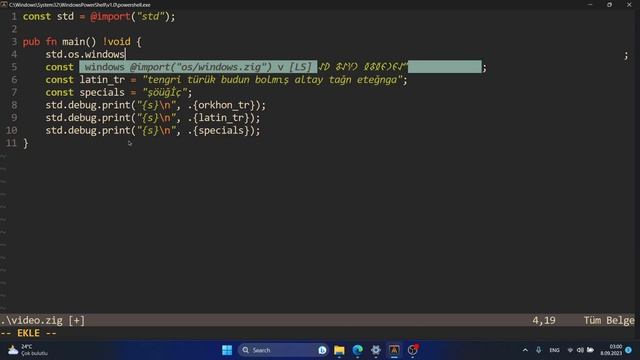The image size is (640, 360).
Task: Click the text 'std.os.windows' on line 4
Action: (x=85, y=54)
